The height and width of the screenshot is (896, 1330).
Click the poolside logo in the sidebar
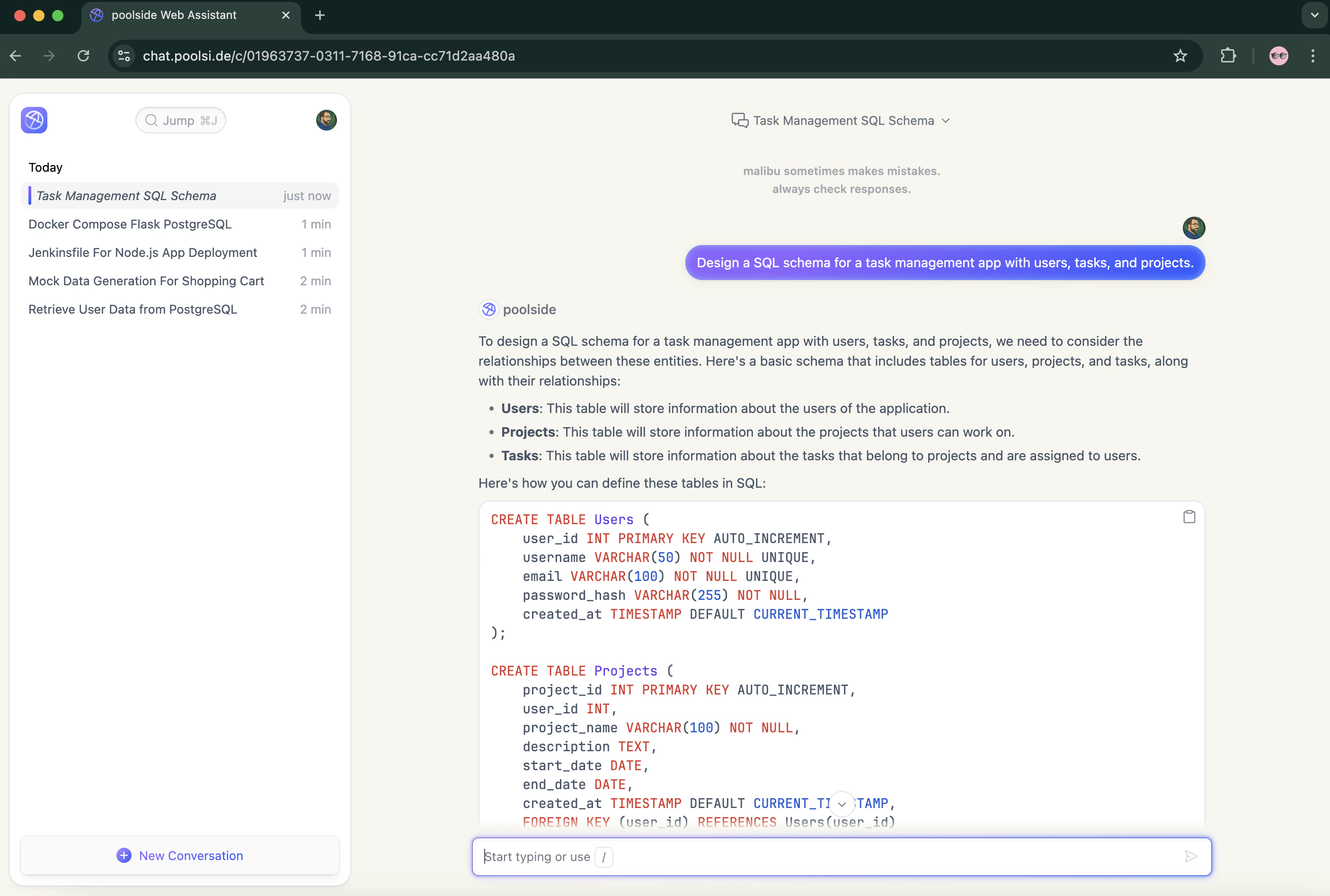[x=33, y=120]
